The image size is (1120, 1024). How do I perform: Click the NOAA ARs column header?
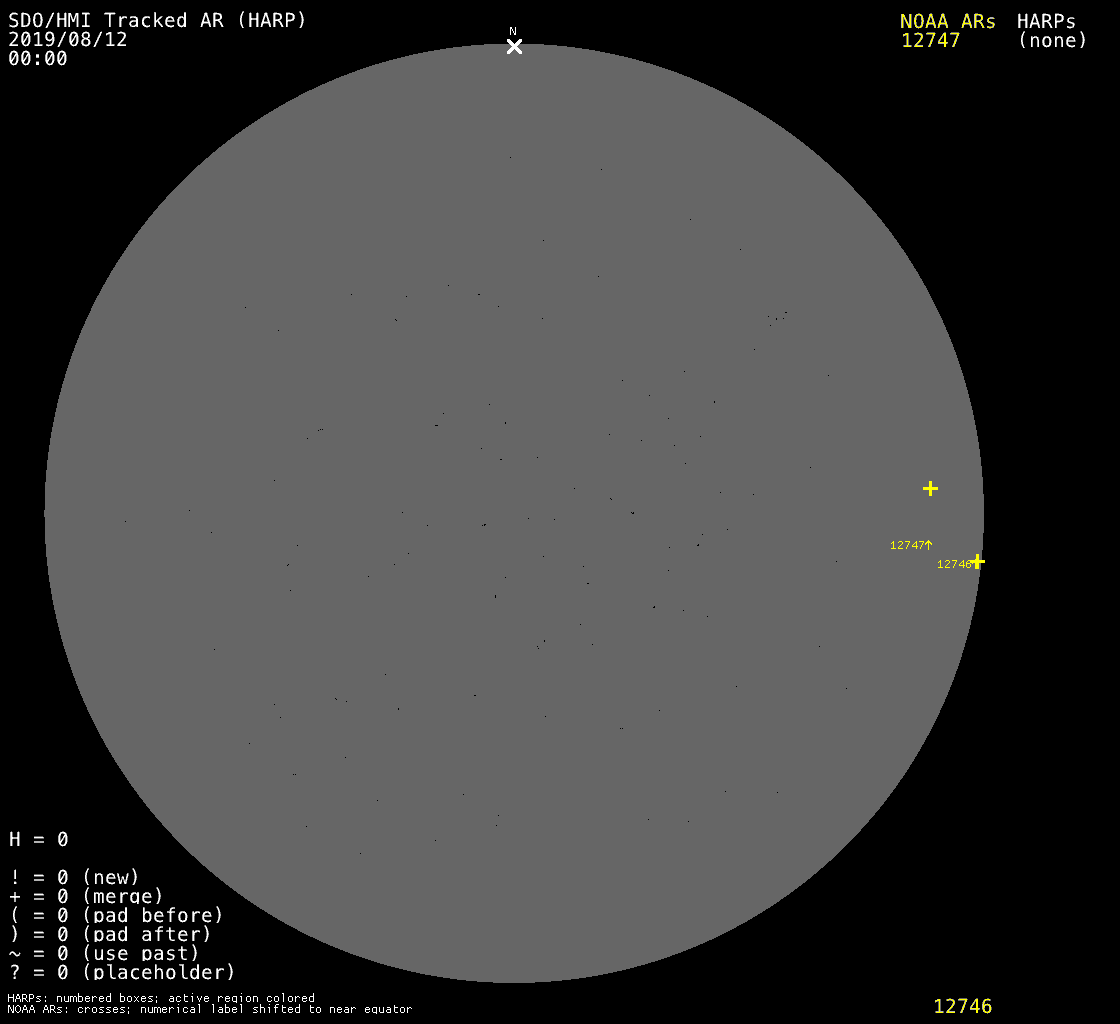pos(947,21)
